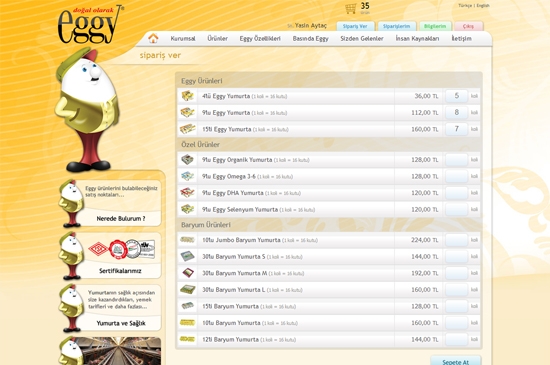Open 9'lu Eggy Organik Yumurta product image
The height and width of the screenshot is (365, 550).
point(188,160)
